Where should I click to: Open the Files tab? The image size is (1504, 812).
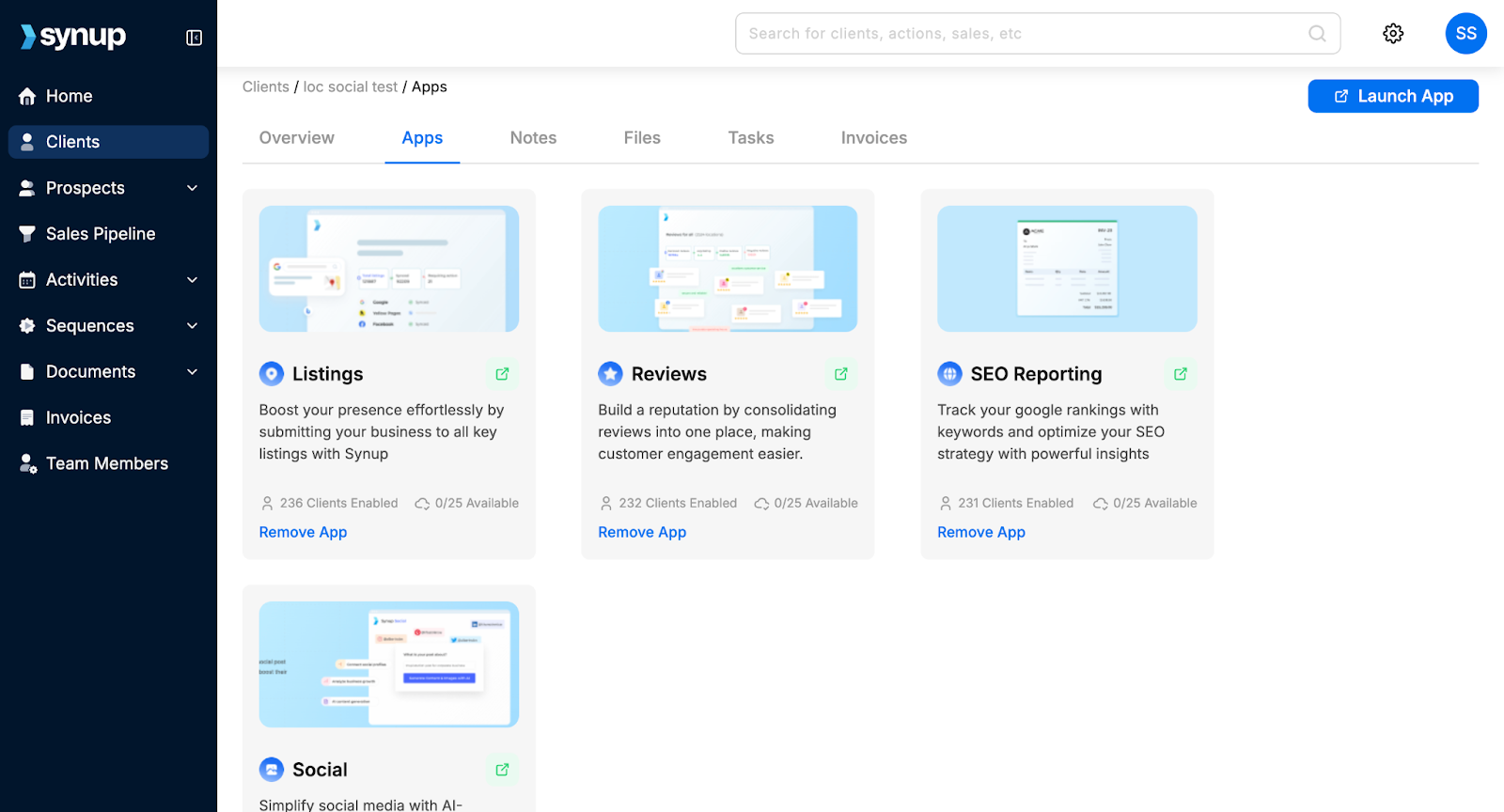pos(642,138)
